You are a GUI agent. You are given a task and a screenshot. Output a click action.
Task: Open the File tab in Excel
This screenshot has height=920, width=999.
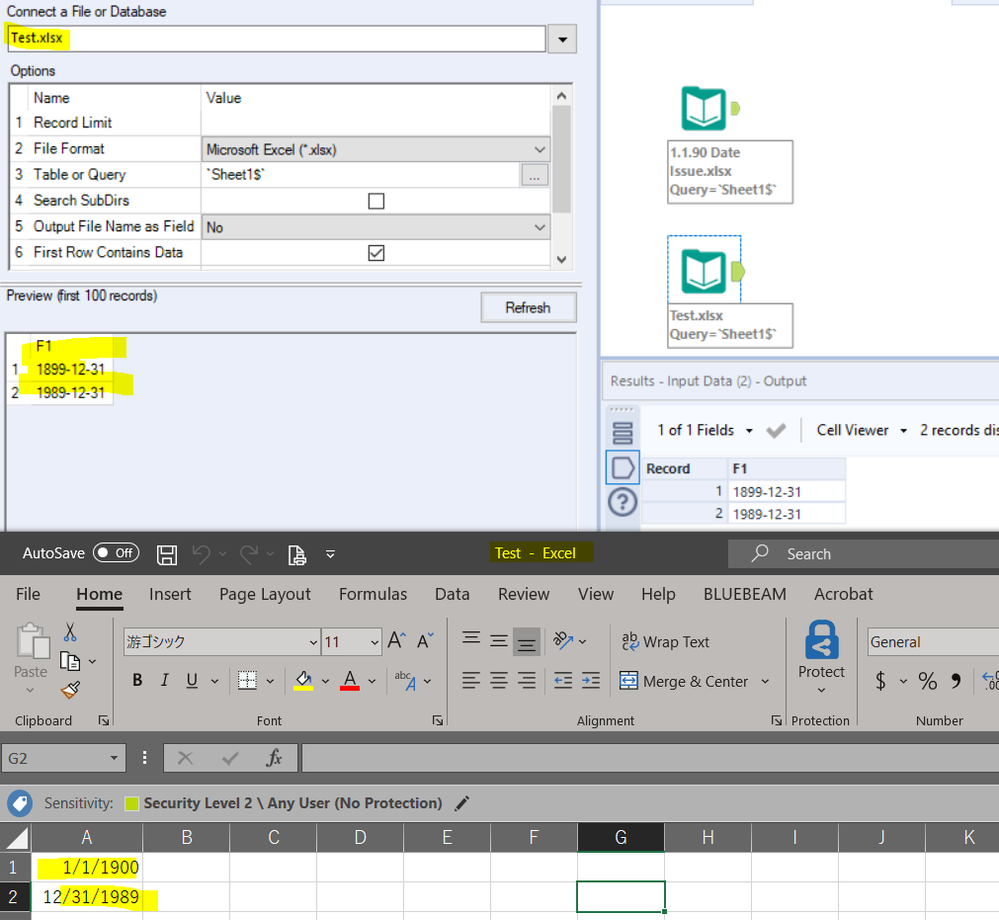(28, 594)
